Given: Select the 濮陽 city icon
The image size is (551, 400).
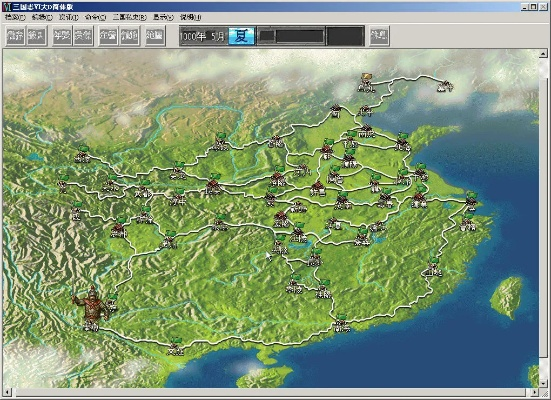Looking at the screenshot, I should tap(349, 159).
